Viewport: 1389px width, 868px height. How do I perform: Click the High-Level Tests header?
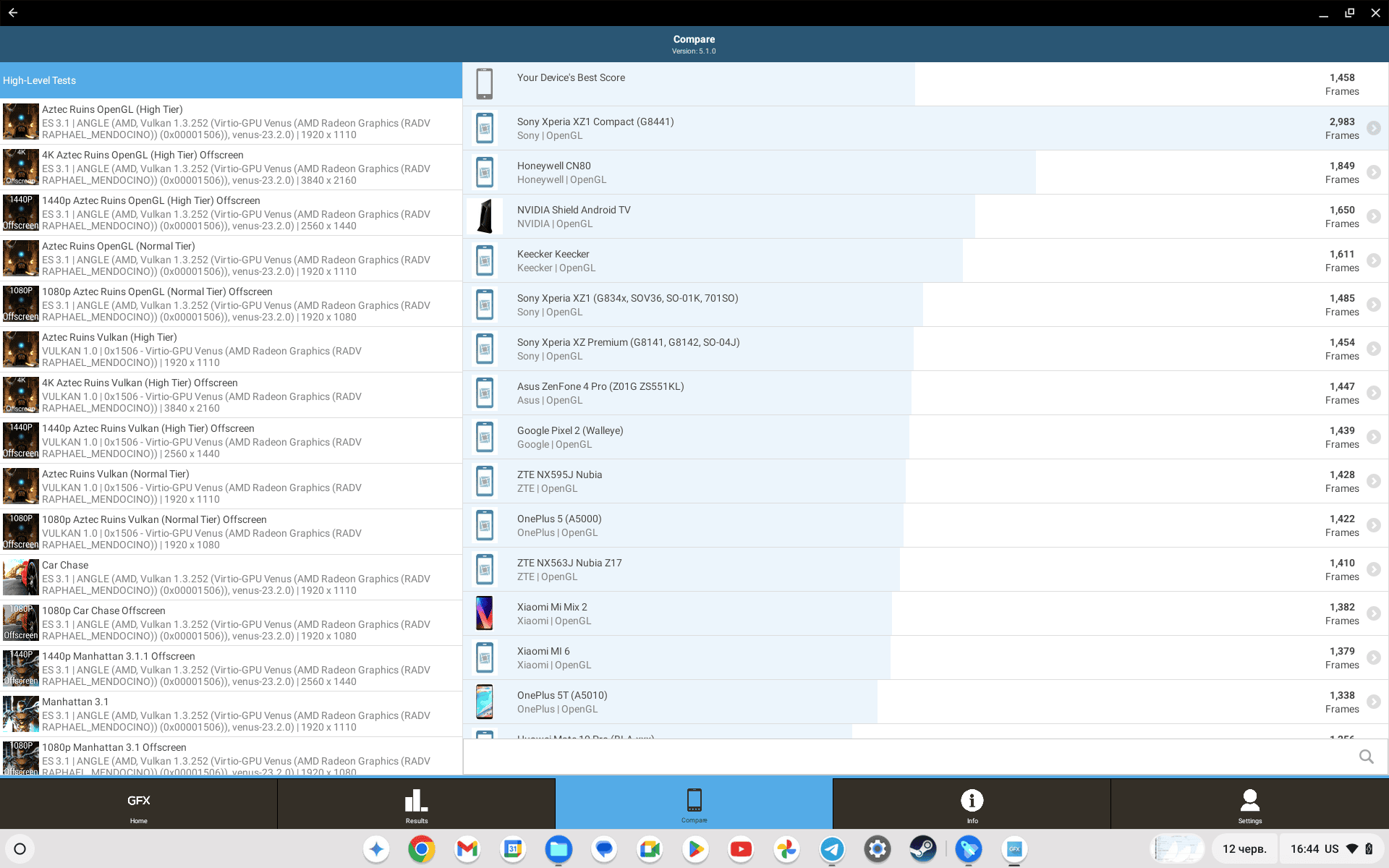tap(231, 80)
